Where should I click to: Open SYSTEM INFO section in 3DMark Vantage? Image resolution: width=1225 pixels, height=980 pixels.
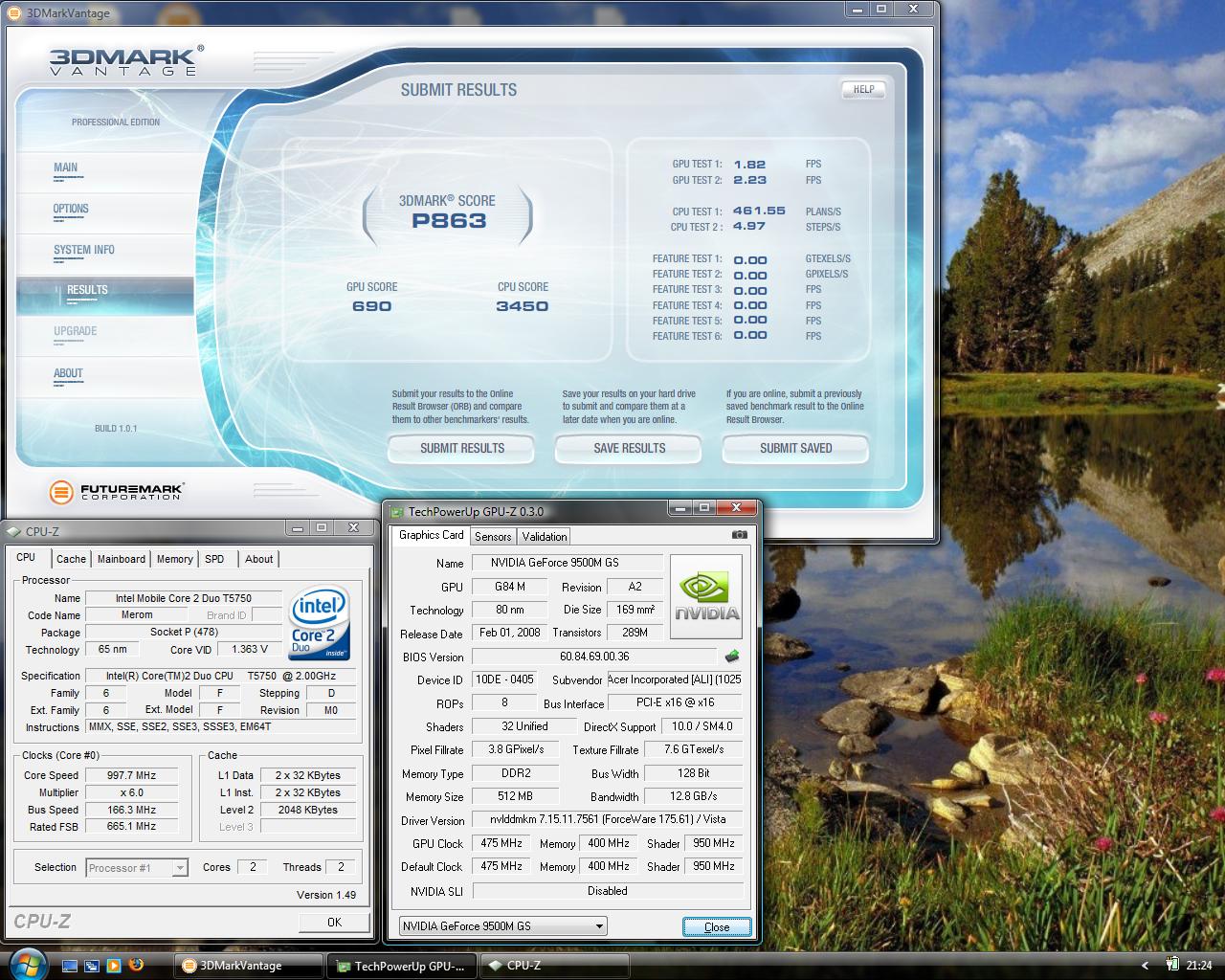[x=84, y=250]
